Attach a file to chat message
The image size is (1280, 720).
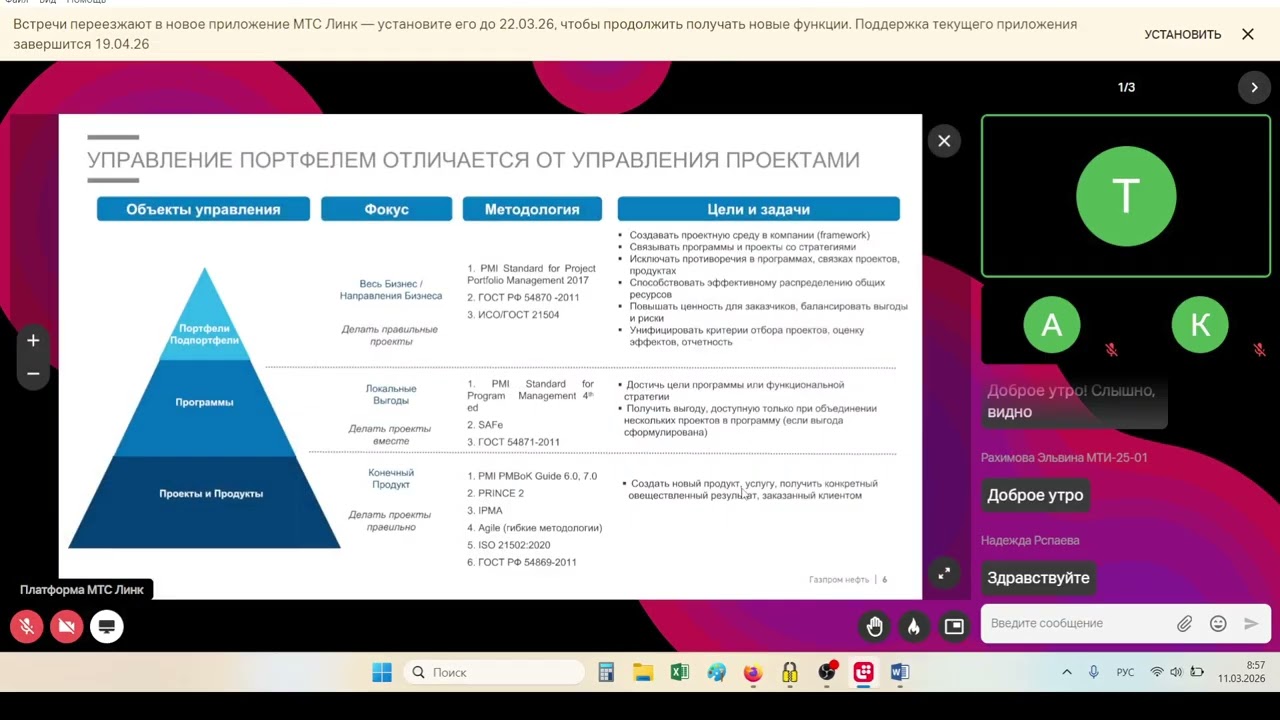coord(1184,623)
